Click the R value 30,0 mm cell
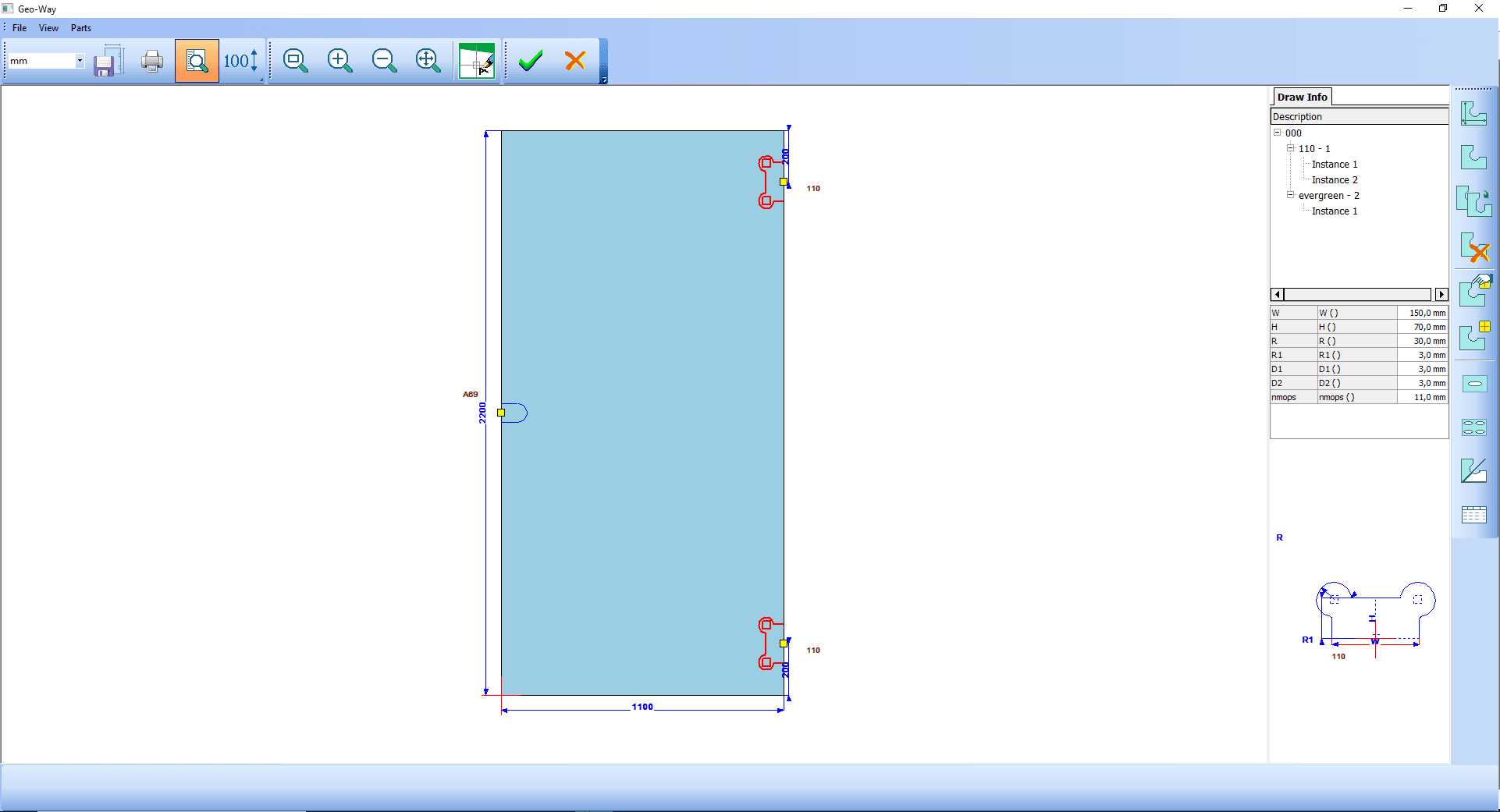This screenshot has width=1500, height=812. pyautogui.click(x=1423, y=341)
